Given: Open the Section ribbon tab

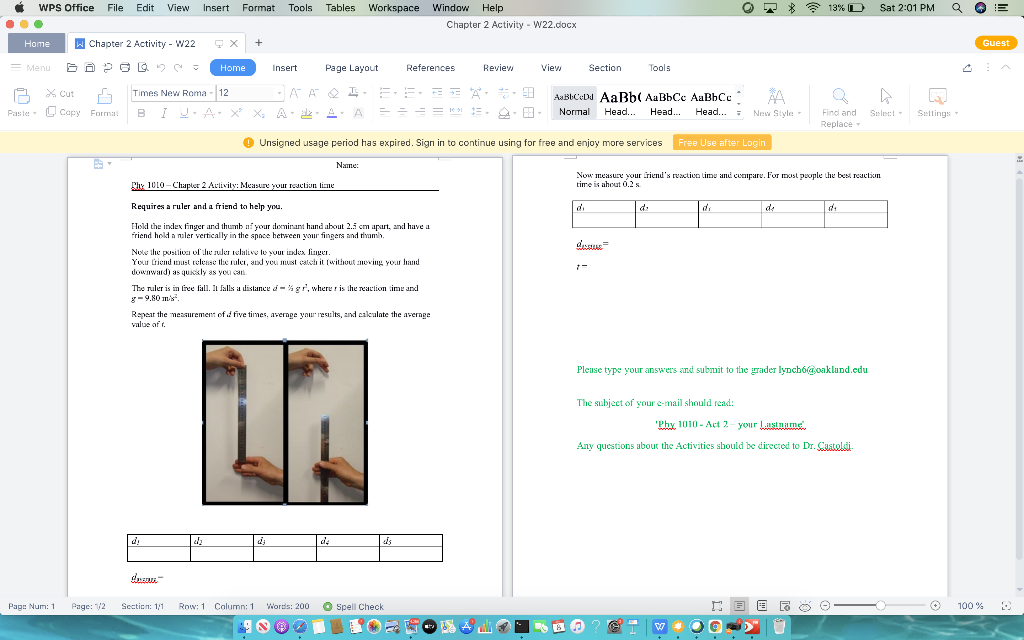Looking at the screenshot, I should [605, 68].
